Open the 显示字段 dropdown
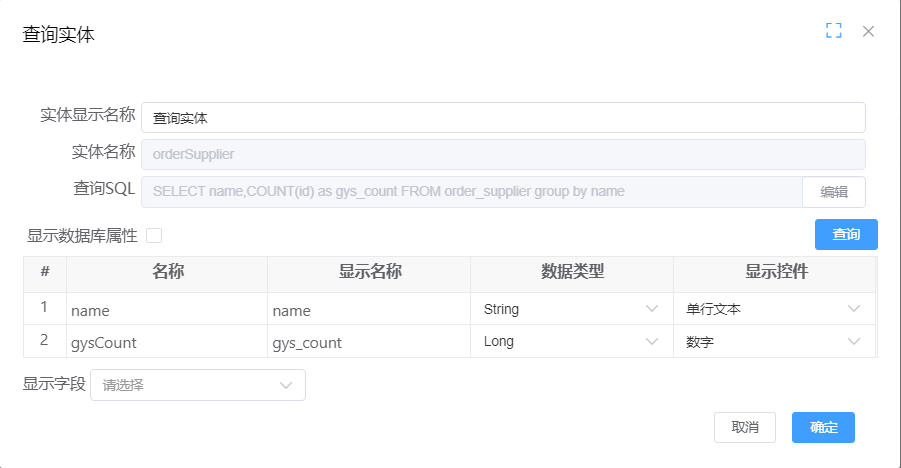Image resolution: width=901 pixels, height=468 pixels. click(197, 385)
